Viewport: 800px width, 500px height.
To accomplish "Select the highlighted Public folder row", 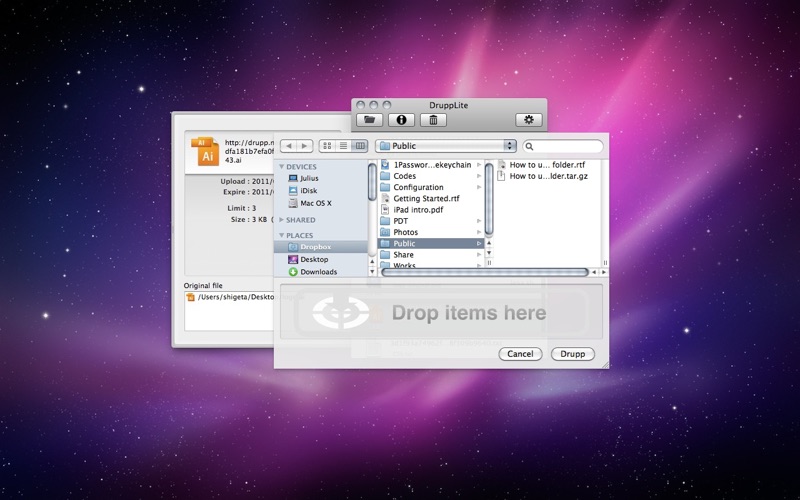I will tap(431, 243).
